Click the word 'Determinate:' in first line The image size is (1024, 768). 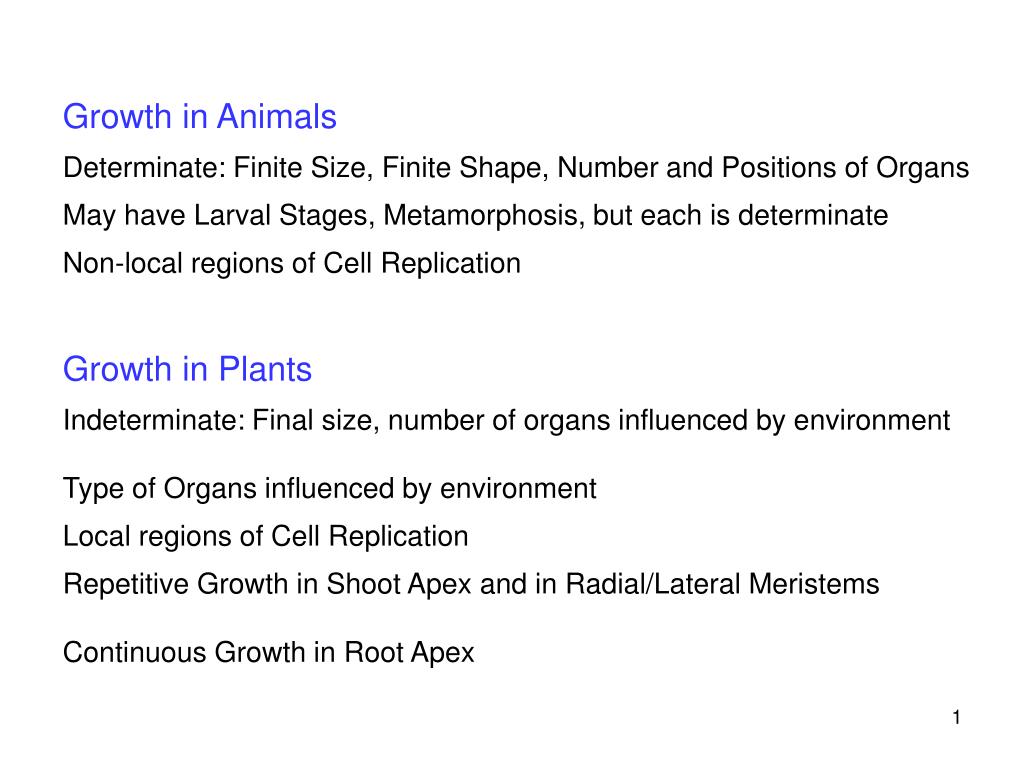tap(145, 168)
